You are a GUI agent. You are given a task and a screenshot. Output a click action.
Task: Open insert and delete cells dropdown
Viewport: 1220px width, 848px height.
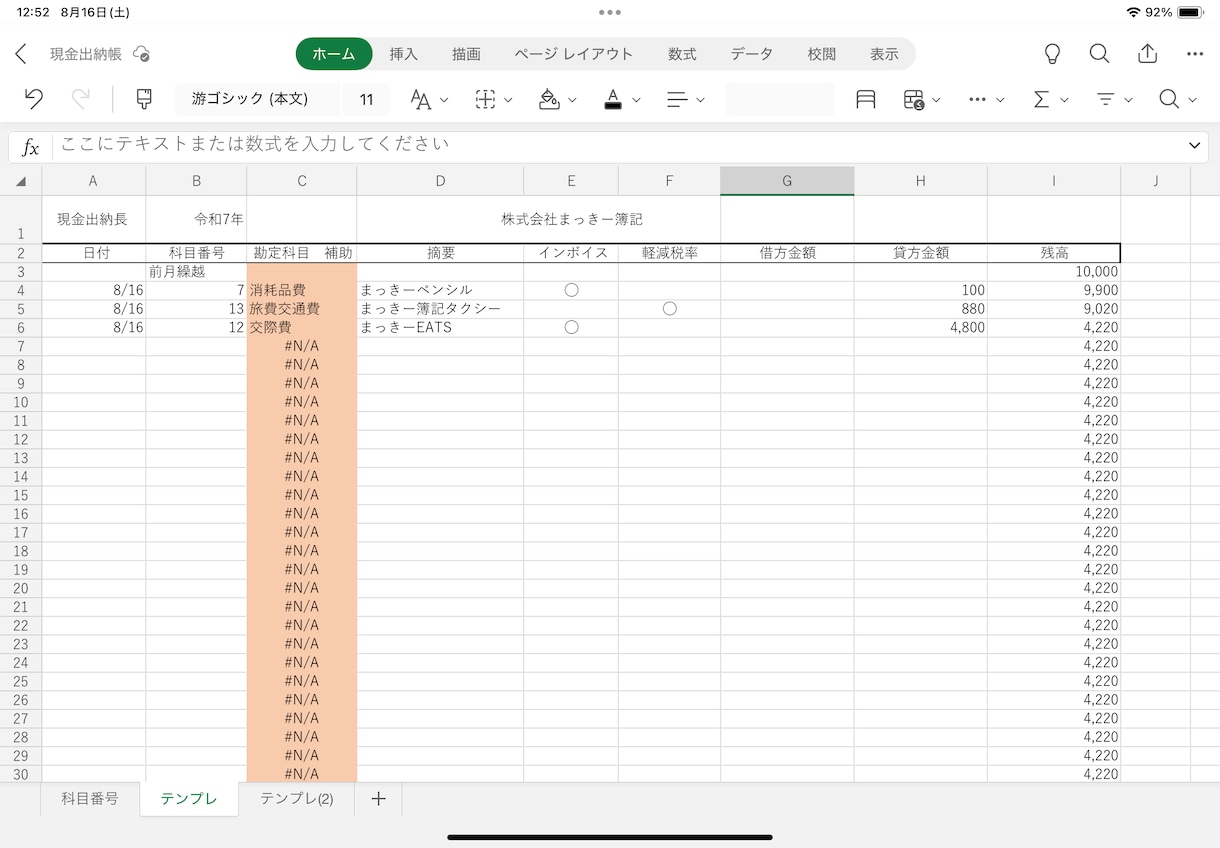(x=922, y=99)
